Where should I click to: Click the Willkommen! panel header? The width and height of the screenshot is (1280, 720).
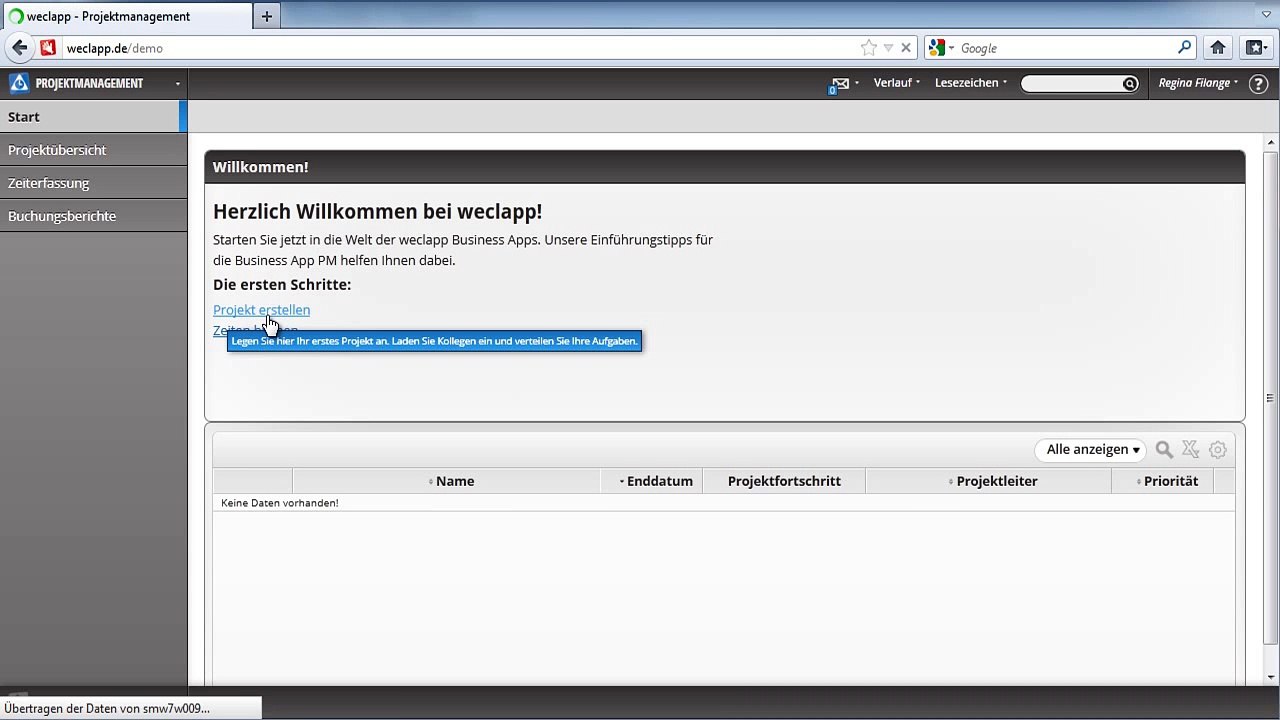[725, 167]
